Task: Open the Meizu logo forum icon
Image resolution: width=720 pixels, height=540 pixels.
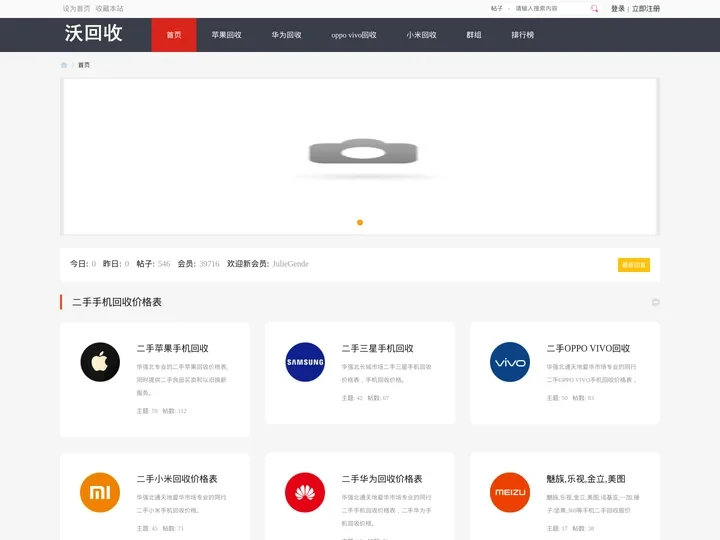Action: point(510,492)
